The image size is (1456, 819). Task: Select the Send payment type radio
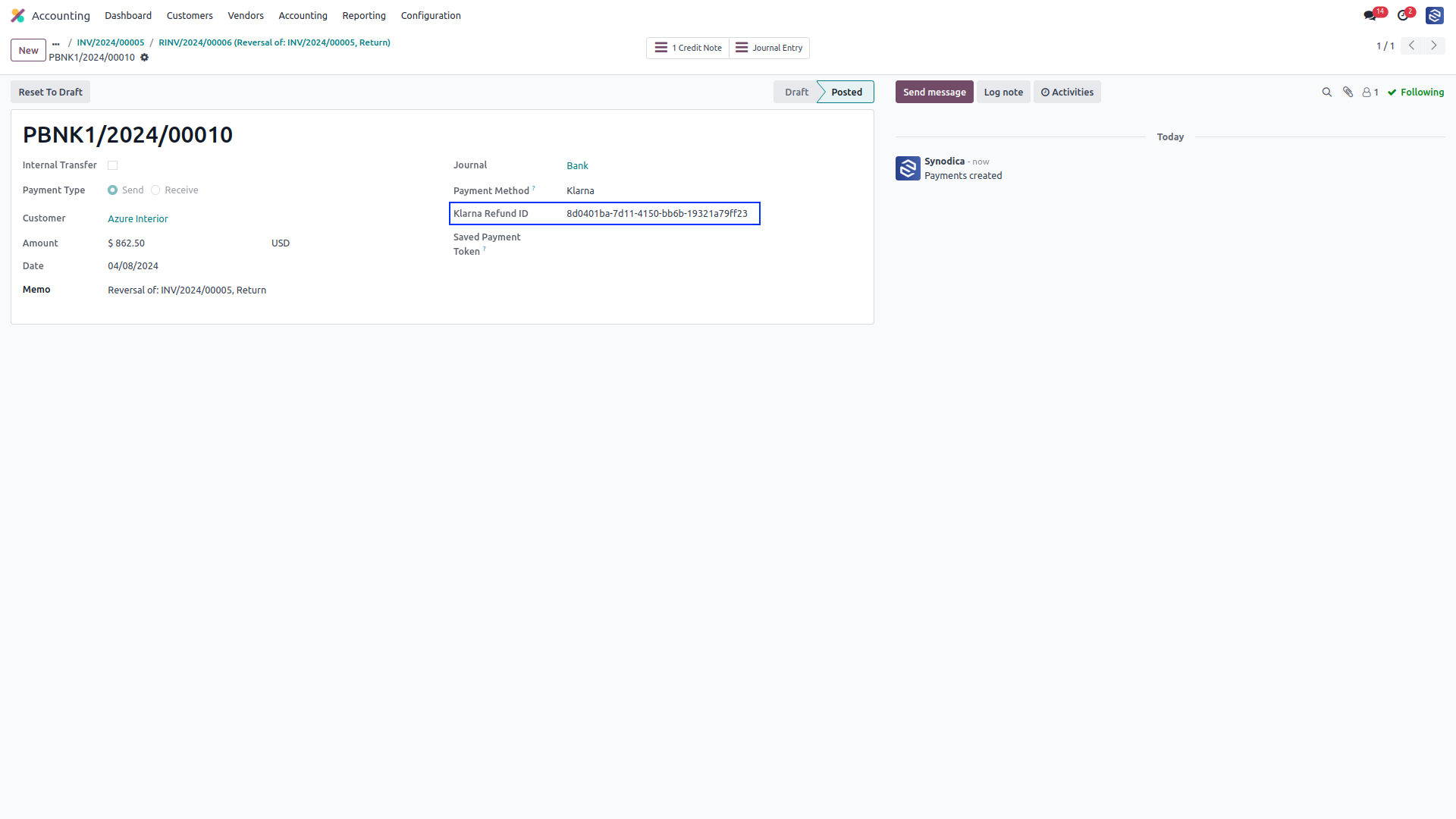[x=112, y=190]
